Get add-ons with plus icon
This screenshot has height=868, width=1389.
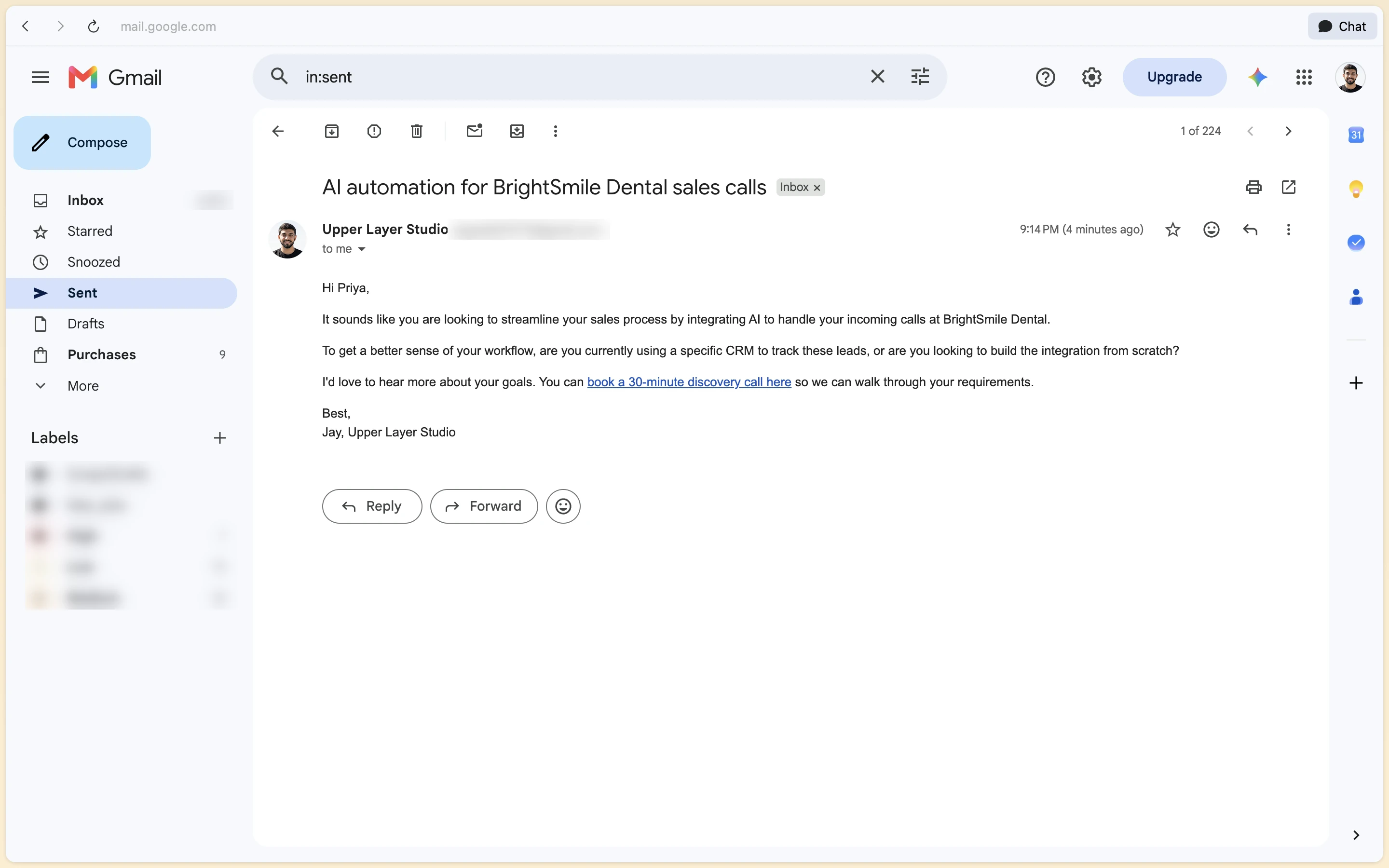(1356, 383)
